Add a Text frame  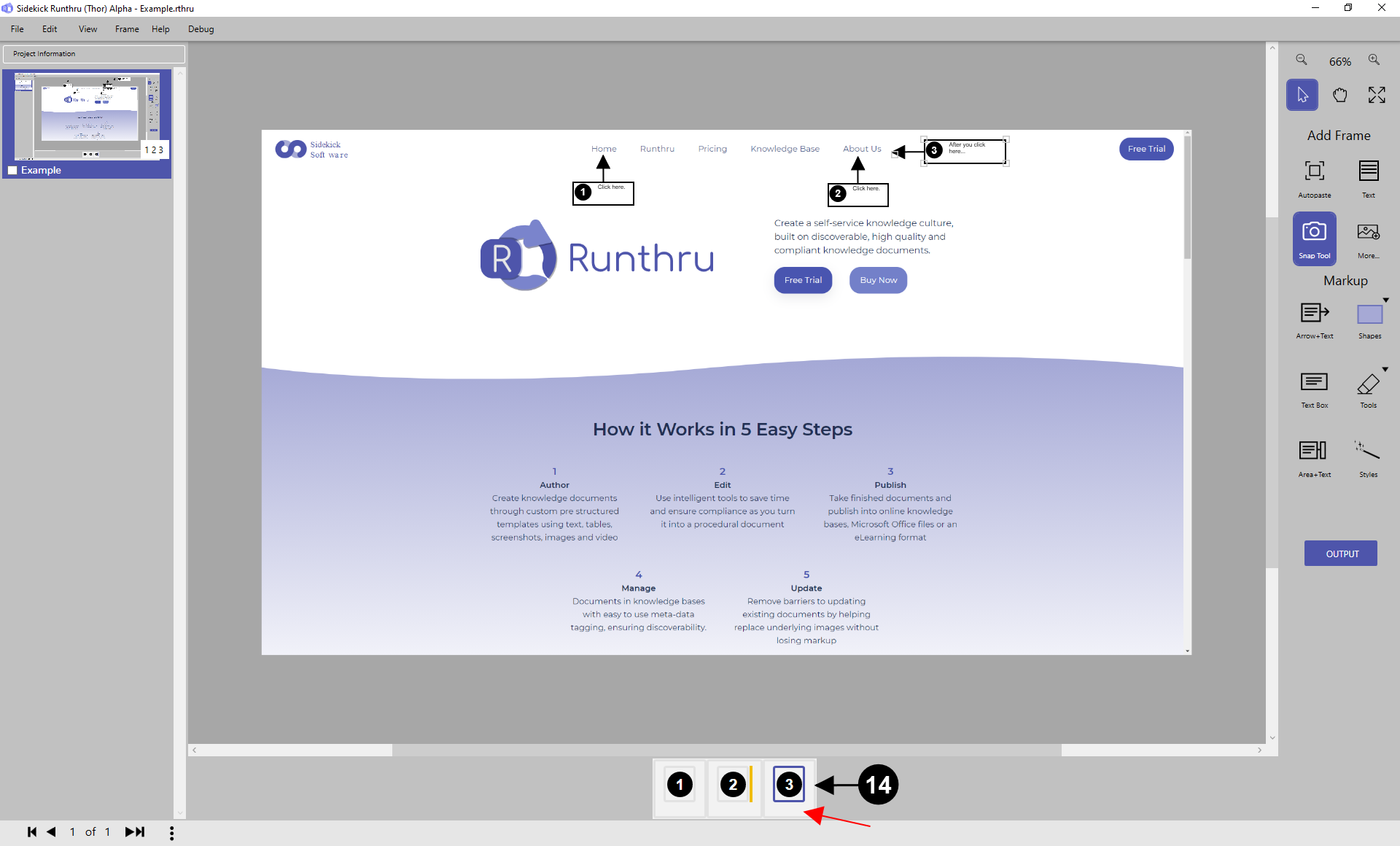coord(1369,179)
